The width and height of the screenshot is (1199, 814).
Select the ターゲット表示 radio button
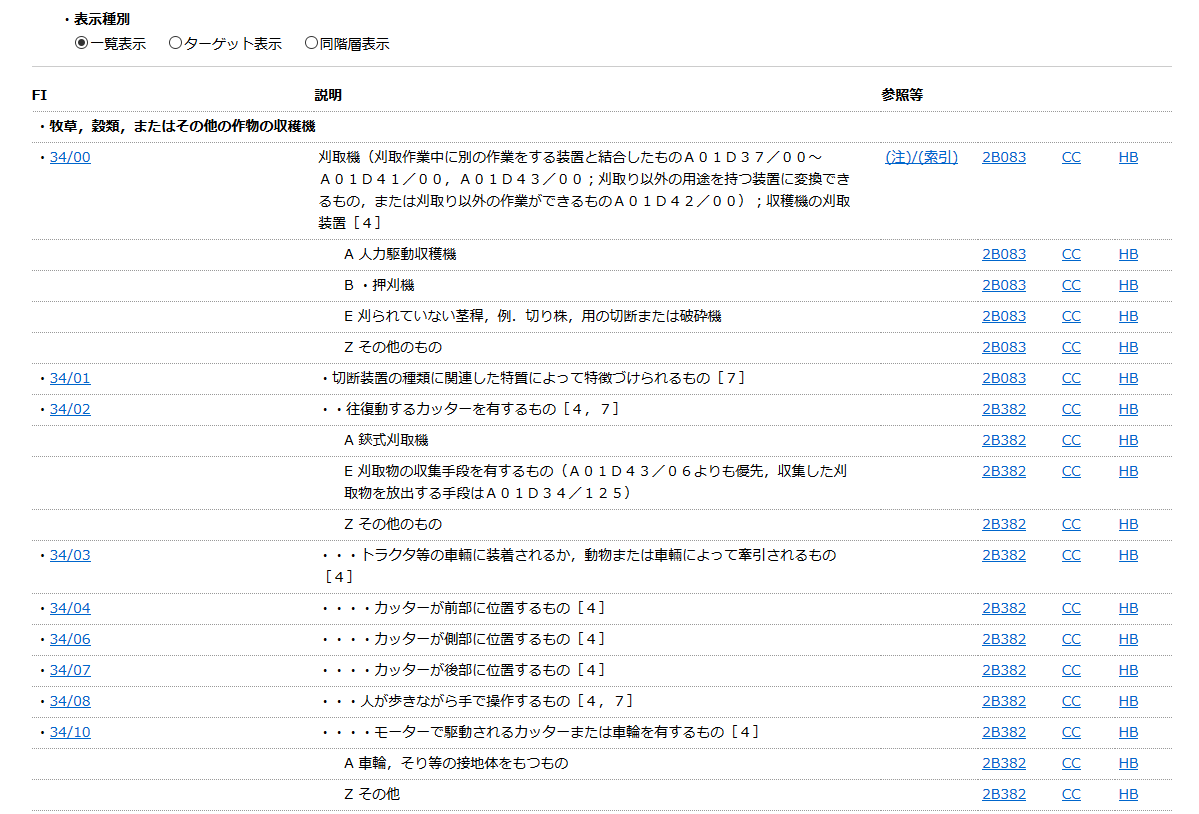[175, 43]
